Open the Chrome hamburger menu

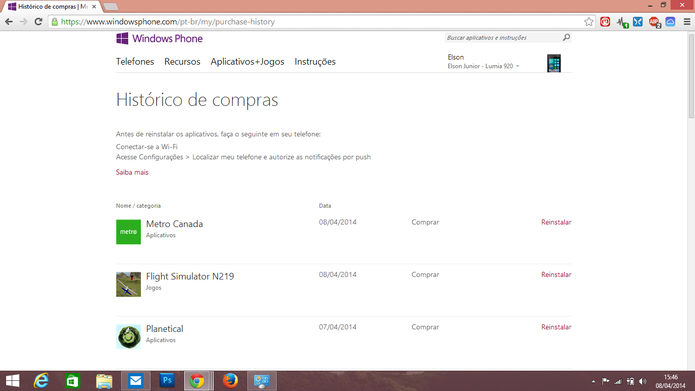pyautogui.click(x=687, y=22)
